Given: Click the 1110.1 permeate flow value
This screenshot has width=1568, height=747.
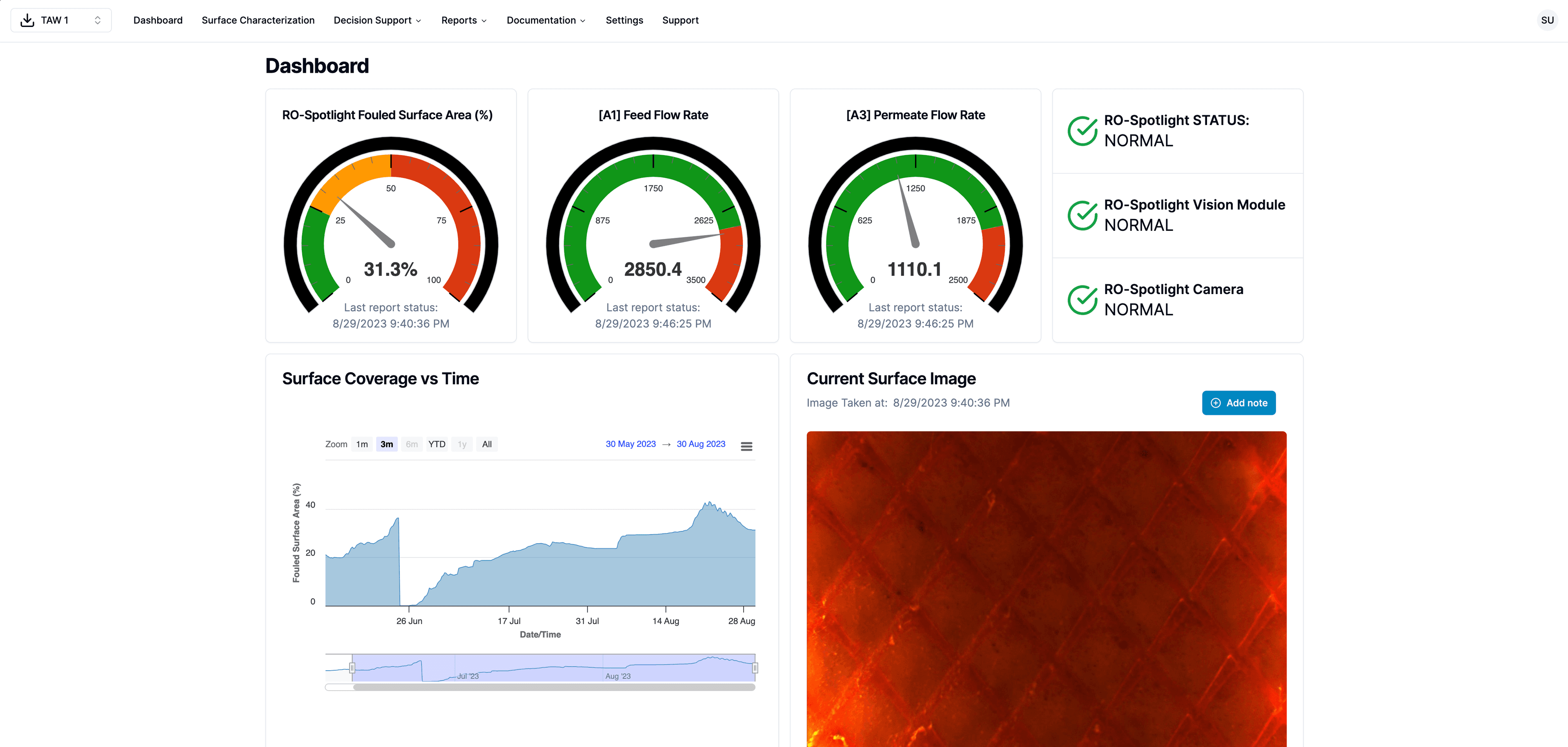Looking at the screenshot, I should coord(914,269).
